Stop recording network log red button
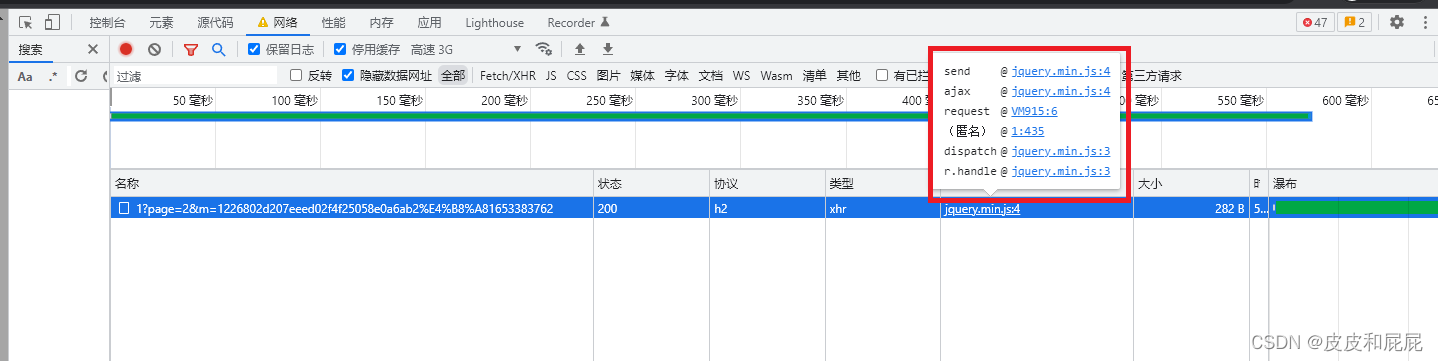Image resolution: width=1438 pixels, height=361 pixels. click(126, 49)
